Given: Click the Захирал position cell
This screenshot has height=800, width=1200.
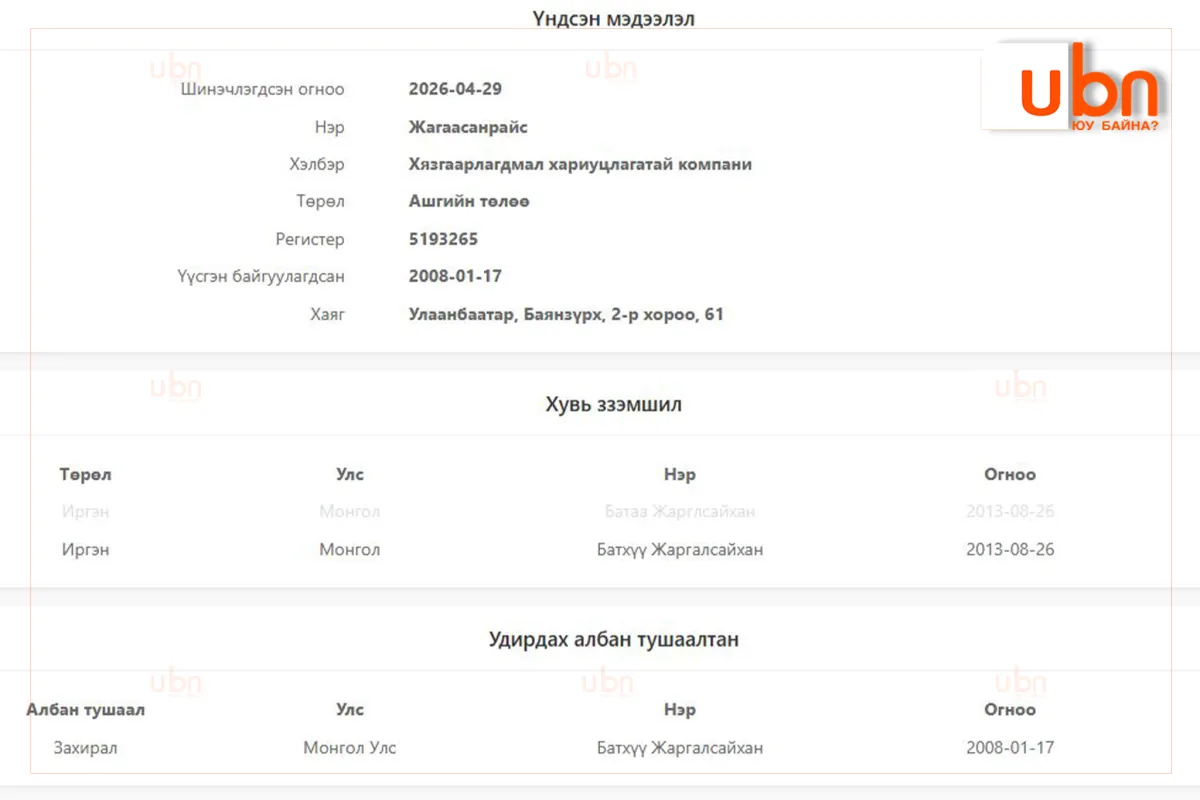Looking at the screenshot, I should point(85,747).
